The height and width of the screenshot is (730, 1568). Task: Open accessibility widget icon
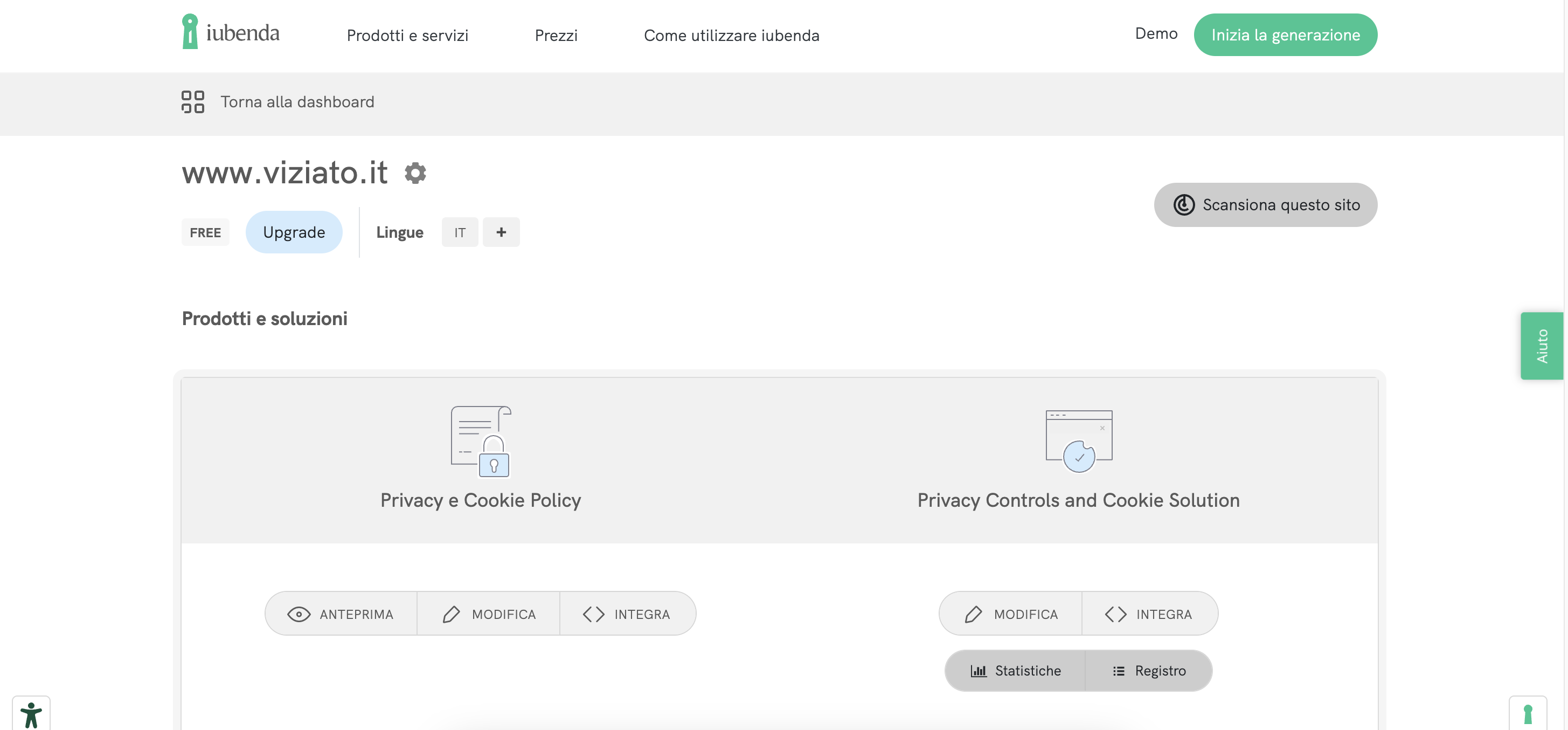[x=31, y=714]
